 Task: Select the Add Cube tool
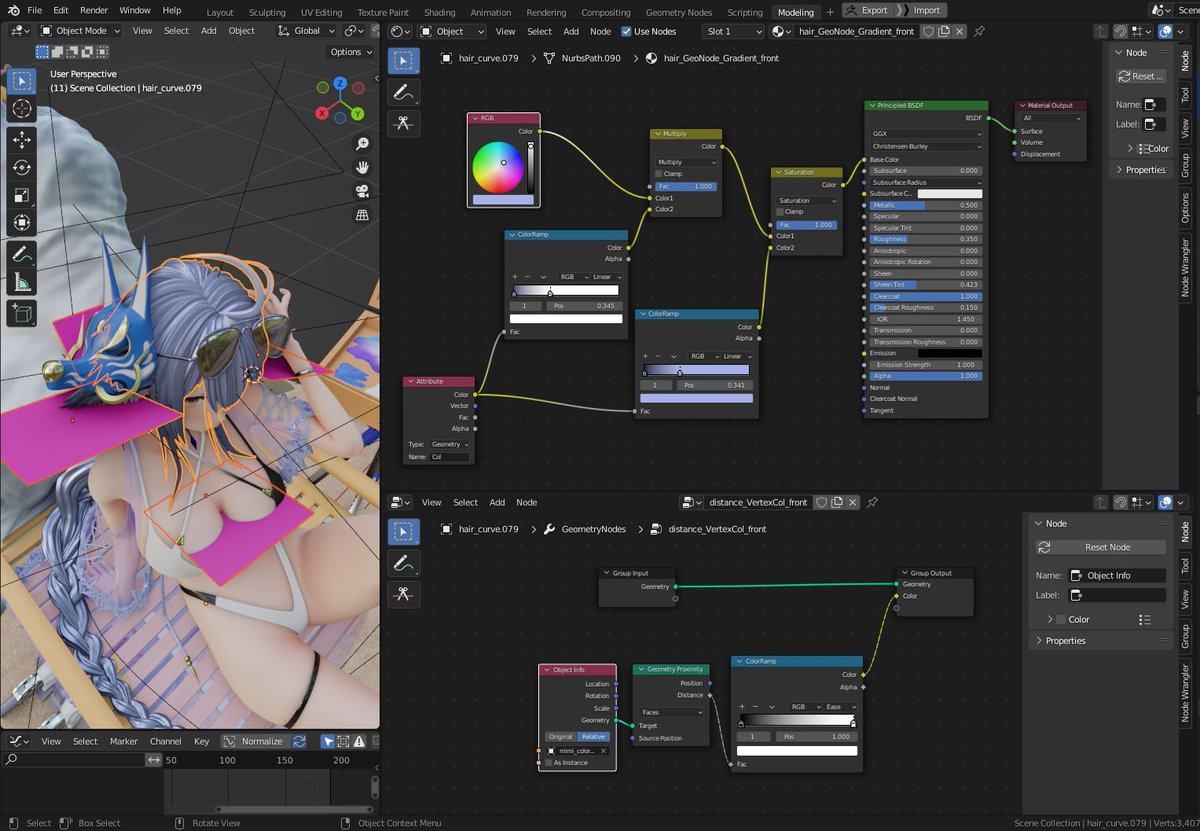pyautogui.click(x=21, y=315)
